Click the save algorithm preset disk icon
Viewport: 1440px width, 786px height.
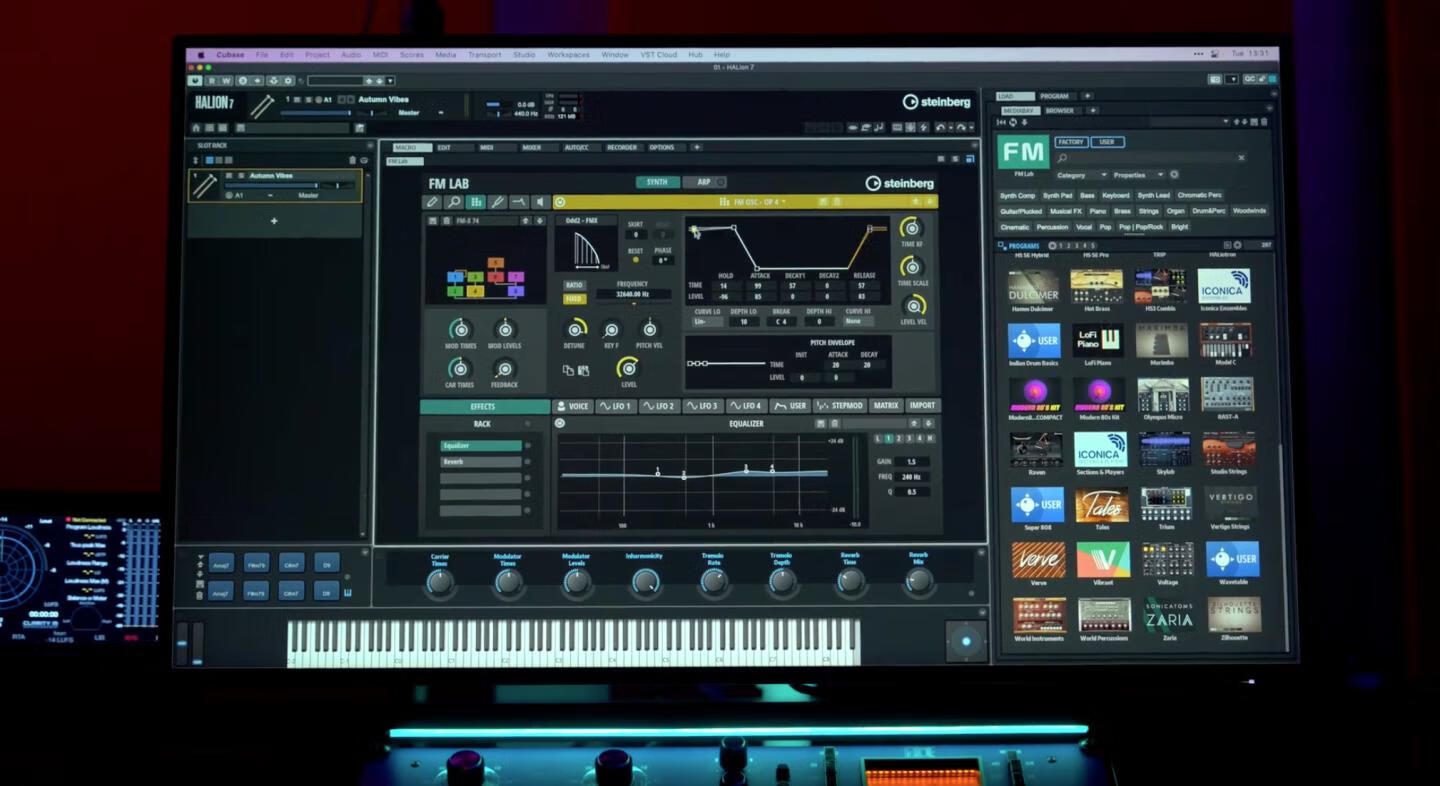click(432, 221)
